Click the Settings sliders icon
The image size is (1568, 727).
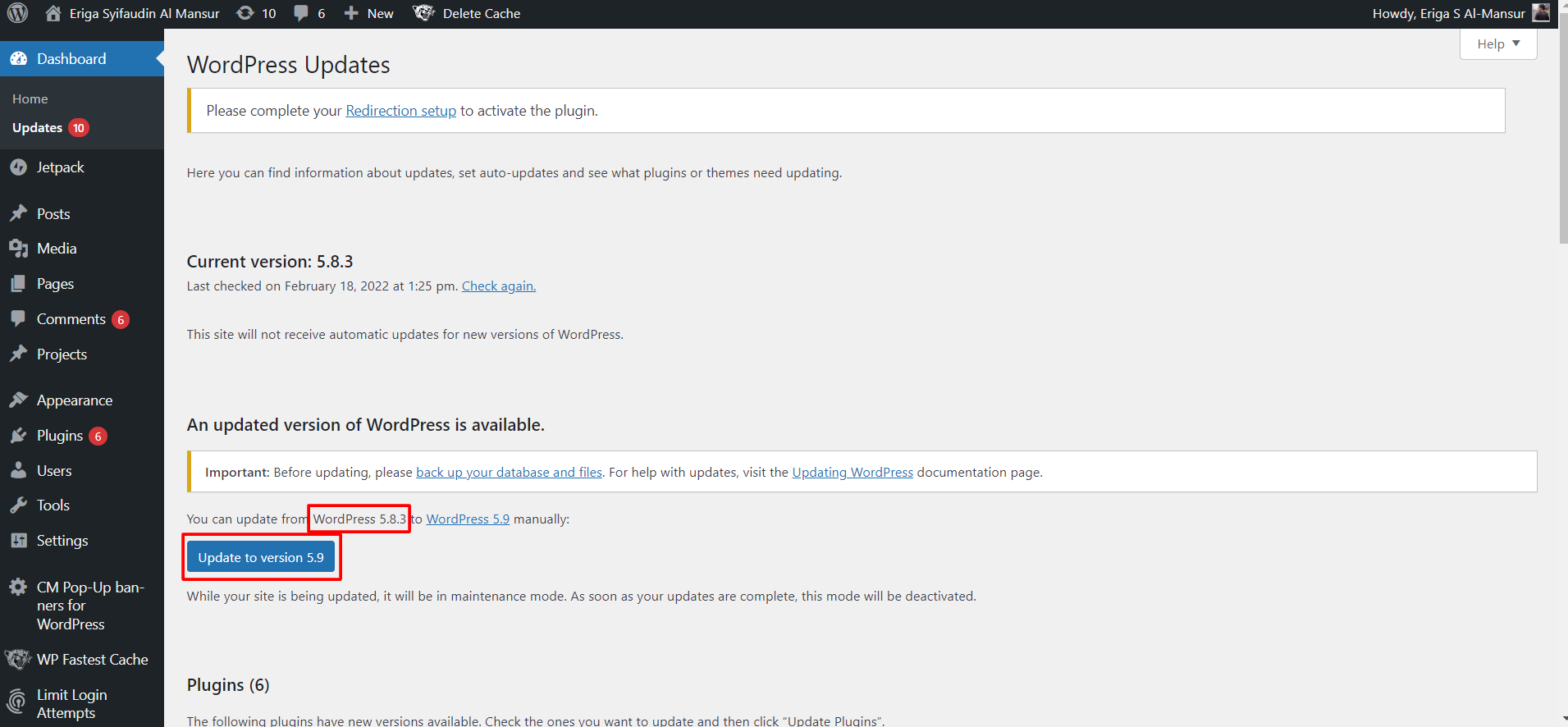coord(18,541)
